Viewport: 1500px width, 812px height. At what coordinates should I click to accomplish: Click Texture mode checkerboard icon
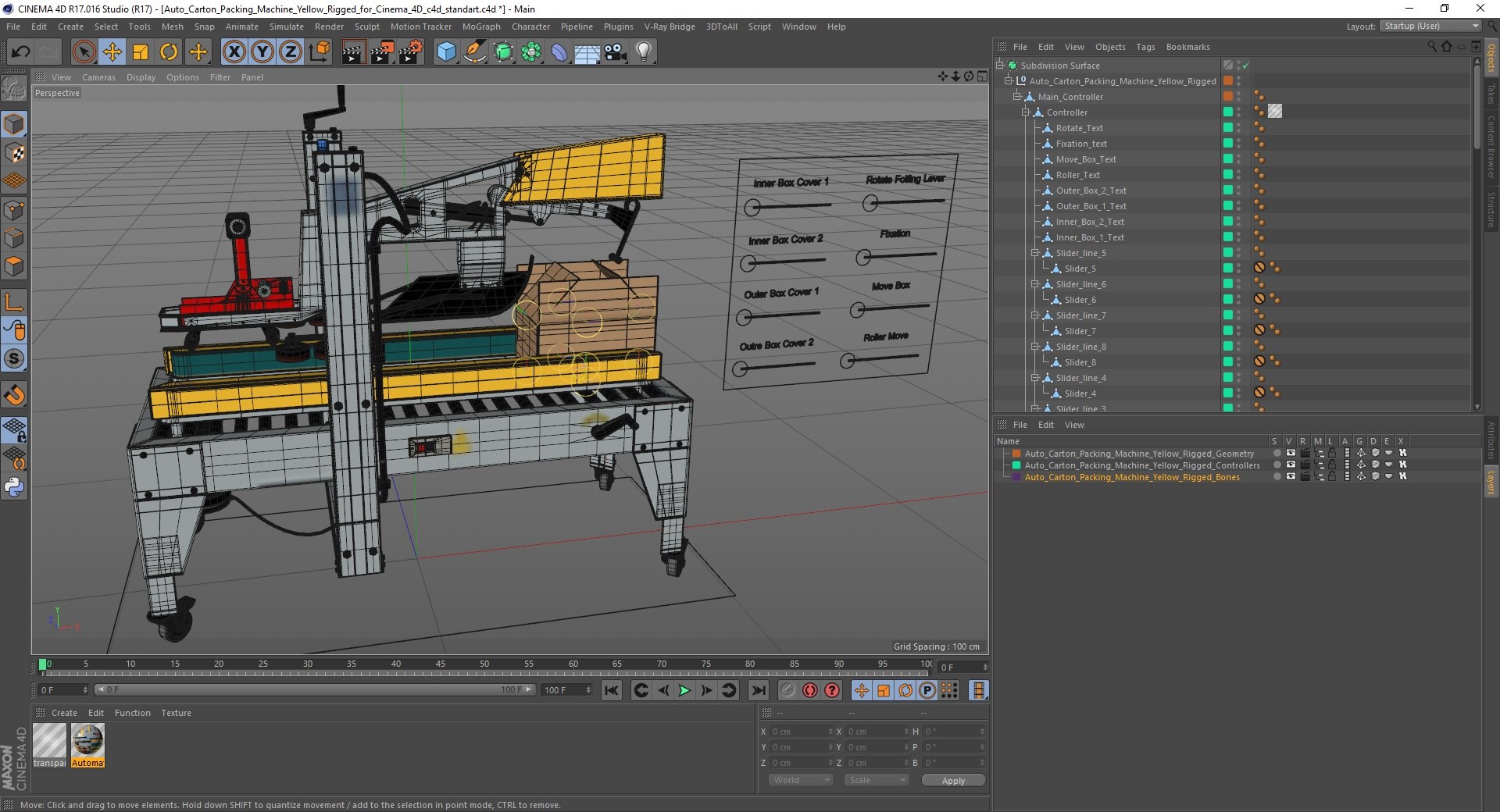pos(14,153)
